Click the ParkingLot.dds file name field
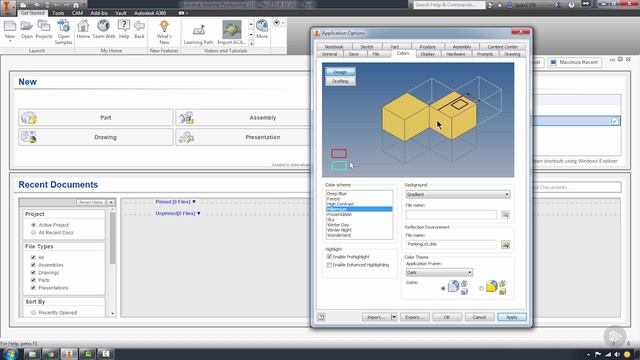This screenshot has width=640, height=360. (x=451, y=244)
